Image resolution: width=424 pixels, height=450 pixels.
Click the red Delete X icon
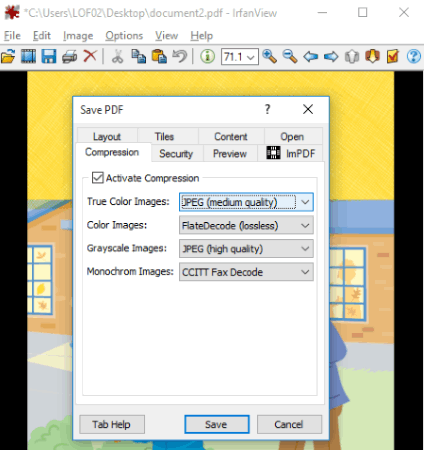90,56
